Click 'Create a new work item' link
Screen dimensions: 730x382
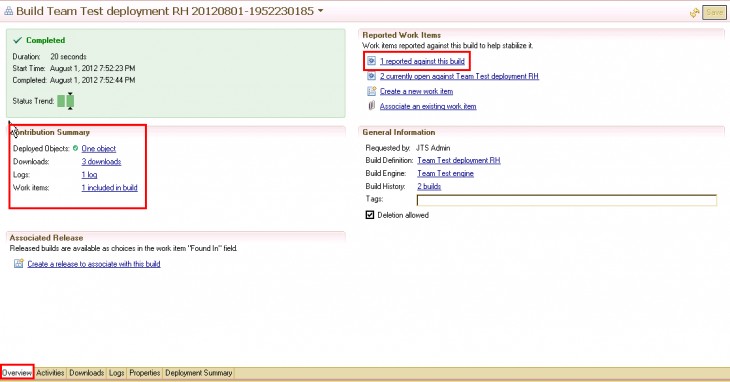(416, 91)
